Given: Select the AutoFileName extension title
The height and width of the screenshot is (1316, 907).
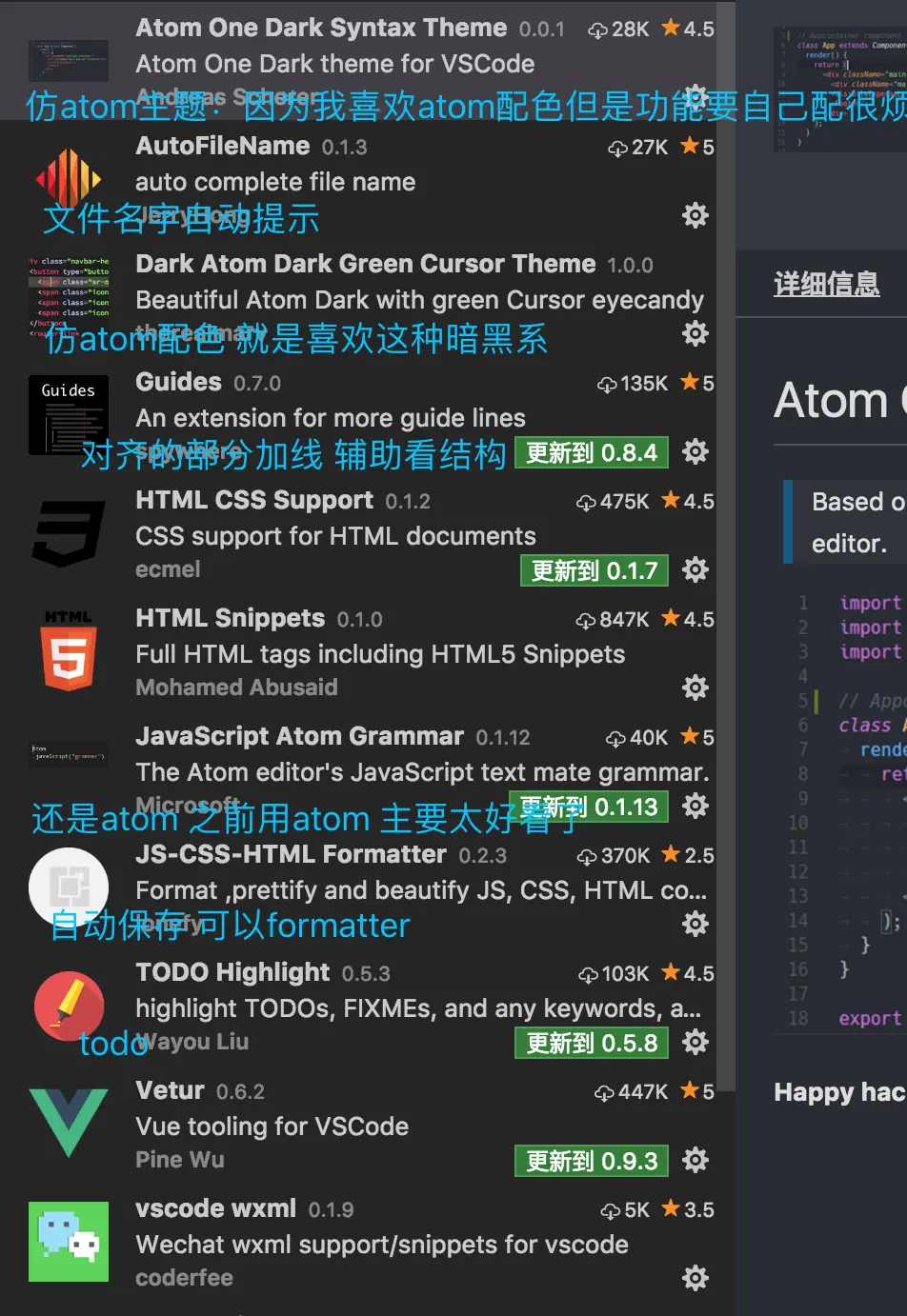Looking at the screenshot, I should 223,146.
